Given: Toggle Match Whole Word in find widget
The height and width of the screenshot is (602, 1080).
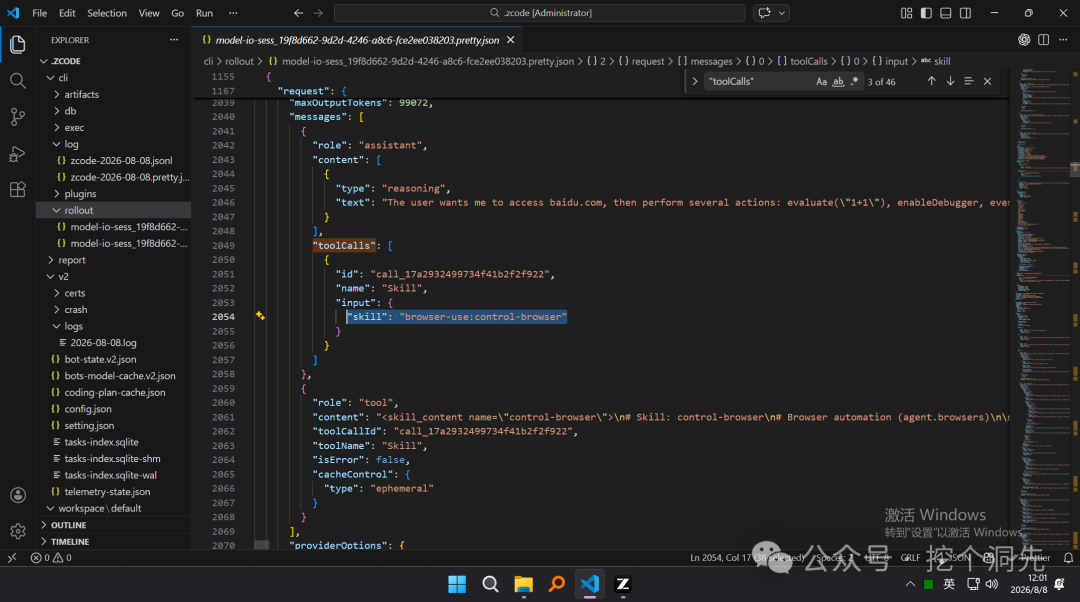Looking at the screenshot, I should (x=838, y=81).
